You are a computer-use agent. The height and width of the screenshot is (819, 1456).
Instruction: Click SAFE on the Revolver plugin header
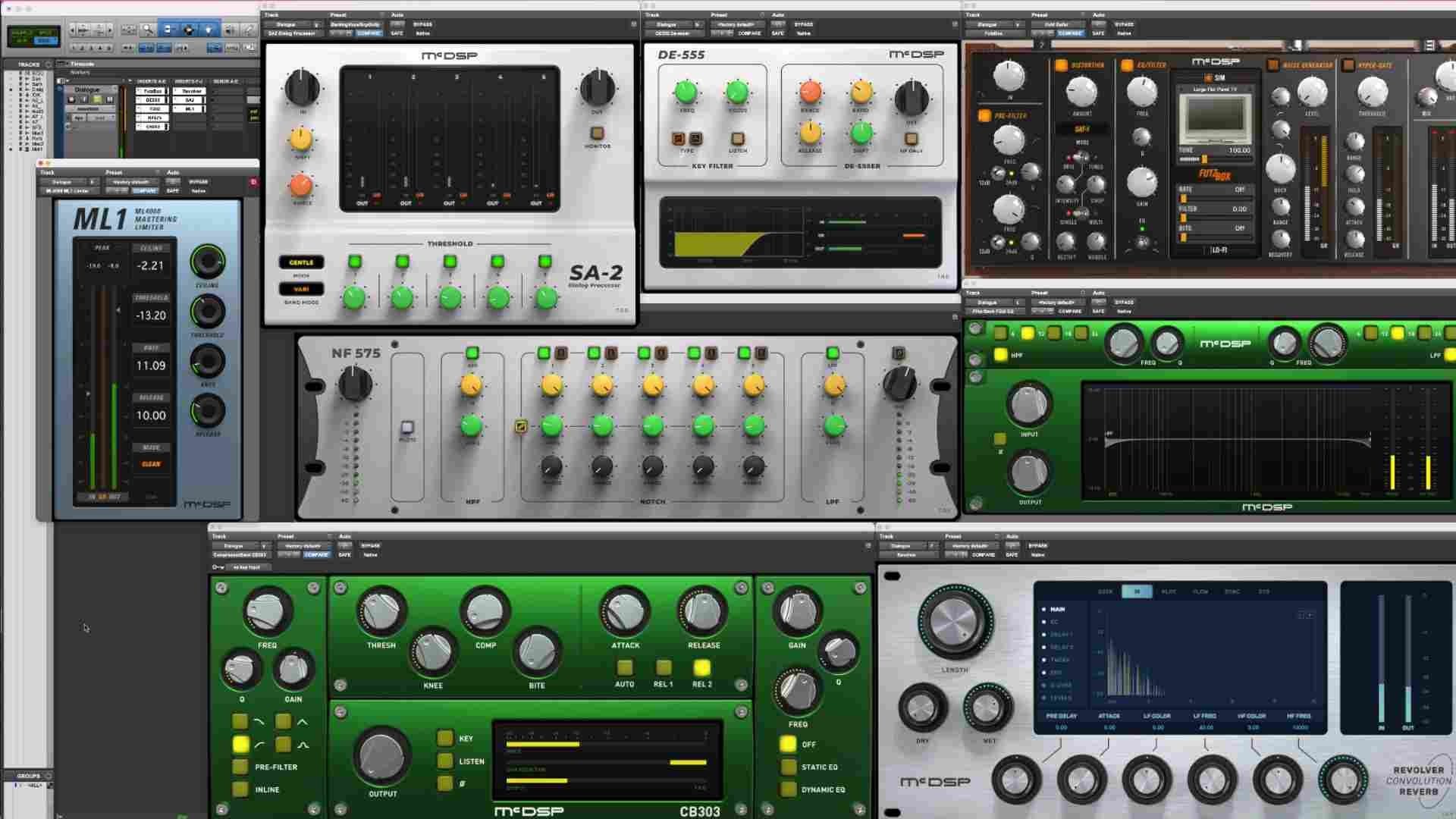(1012, 555)
